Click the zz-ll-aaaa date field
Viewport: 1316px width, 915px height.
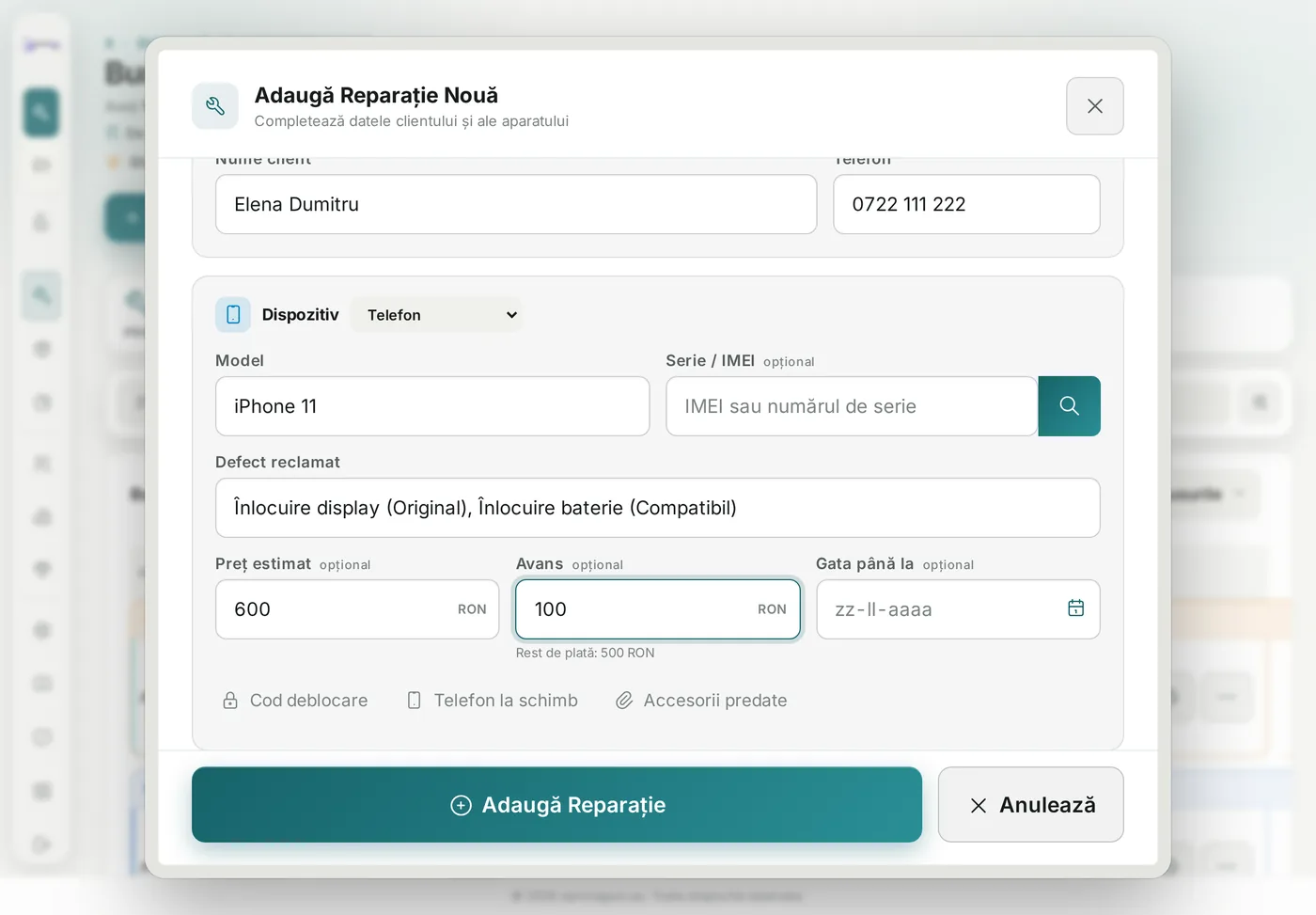pyautogui.click(x=958, y=609)
